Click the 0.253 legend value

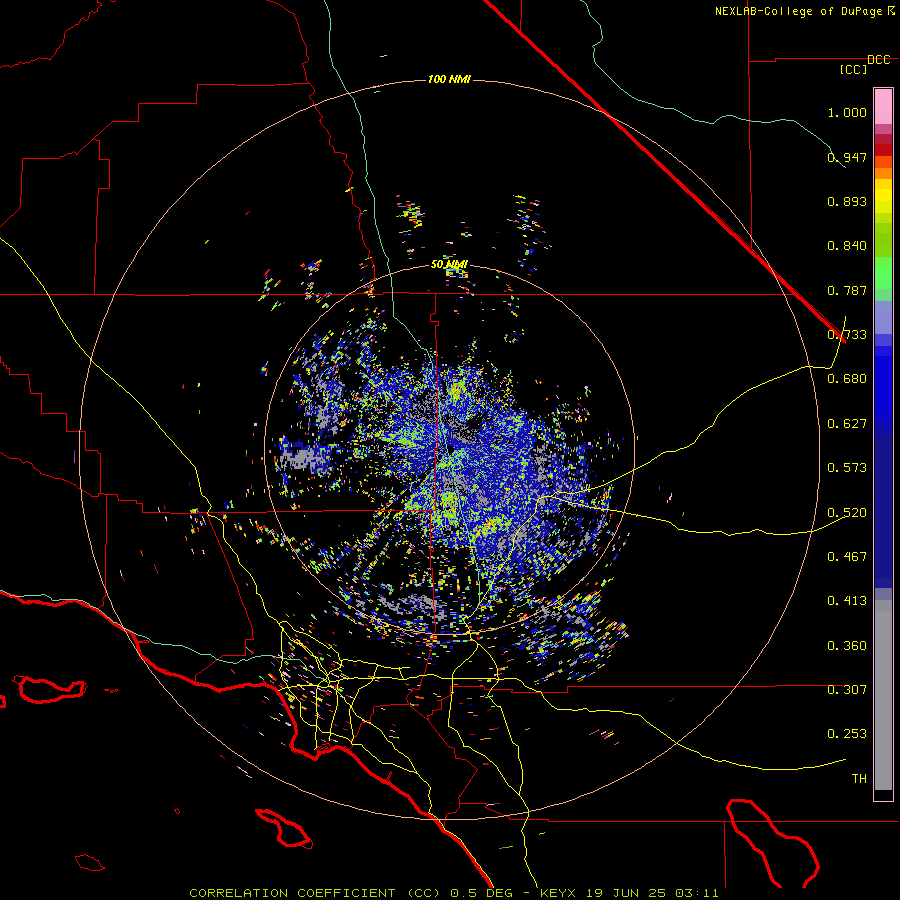[x=847, y=734]
